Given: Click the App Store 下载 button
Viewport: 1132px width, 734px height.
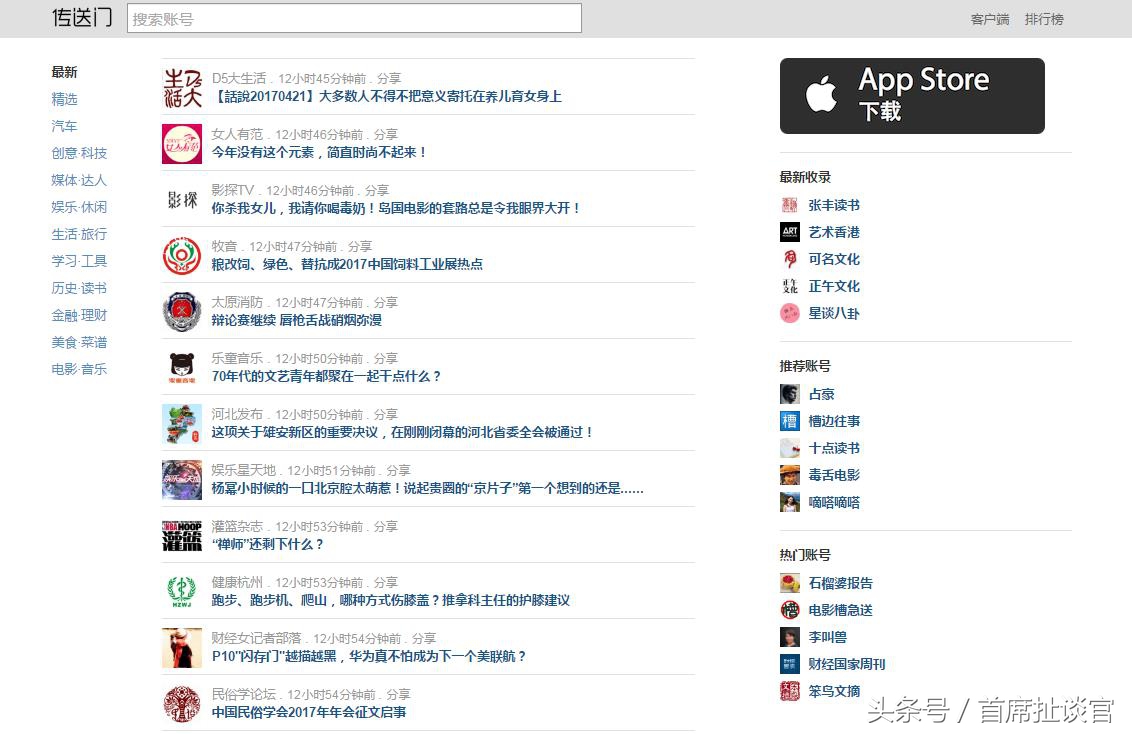Looking at the screenshot, I should tap(911, 95).
